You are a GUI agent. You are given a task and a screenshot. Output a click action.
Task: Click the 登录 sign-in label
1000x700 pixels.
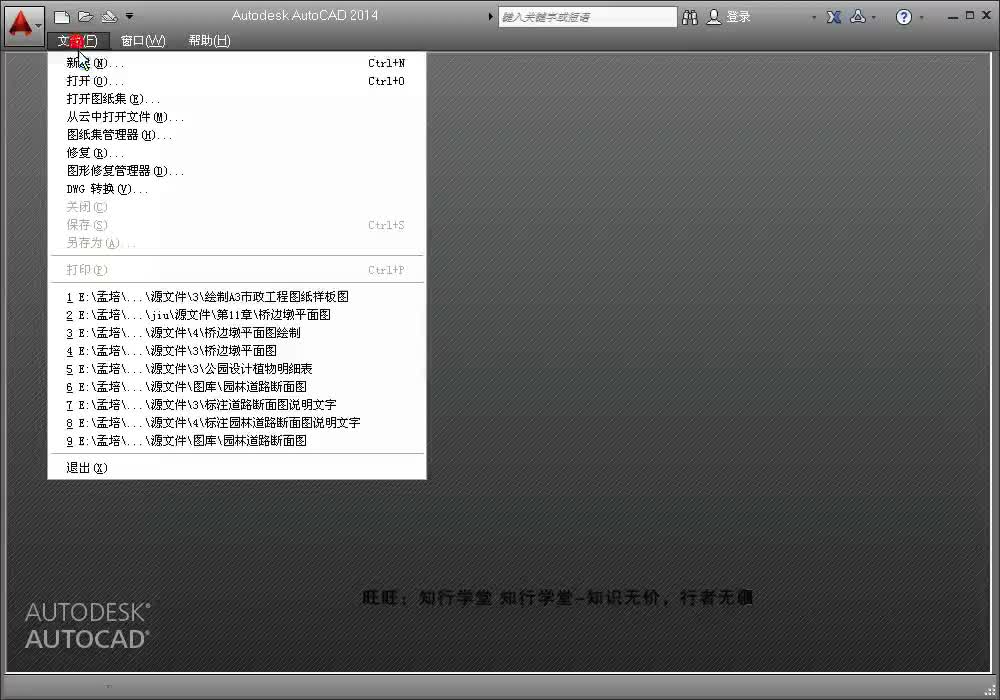(x=738, y=17)
